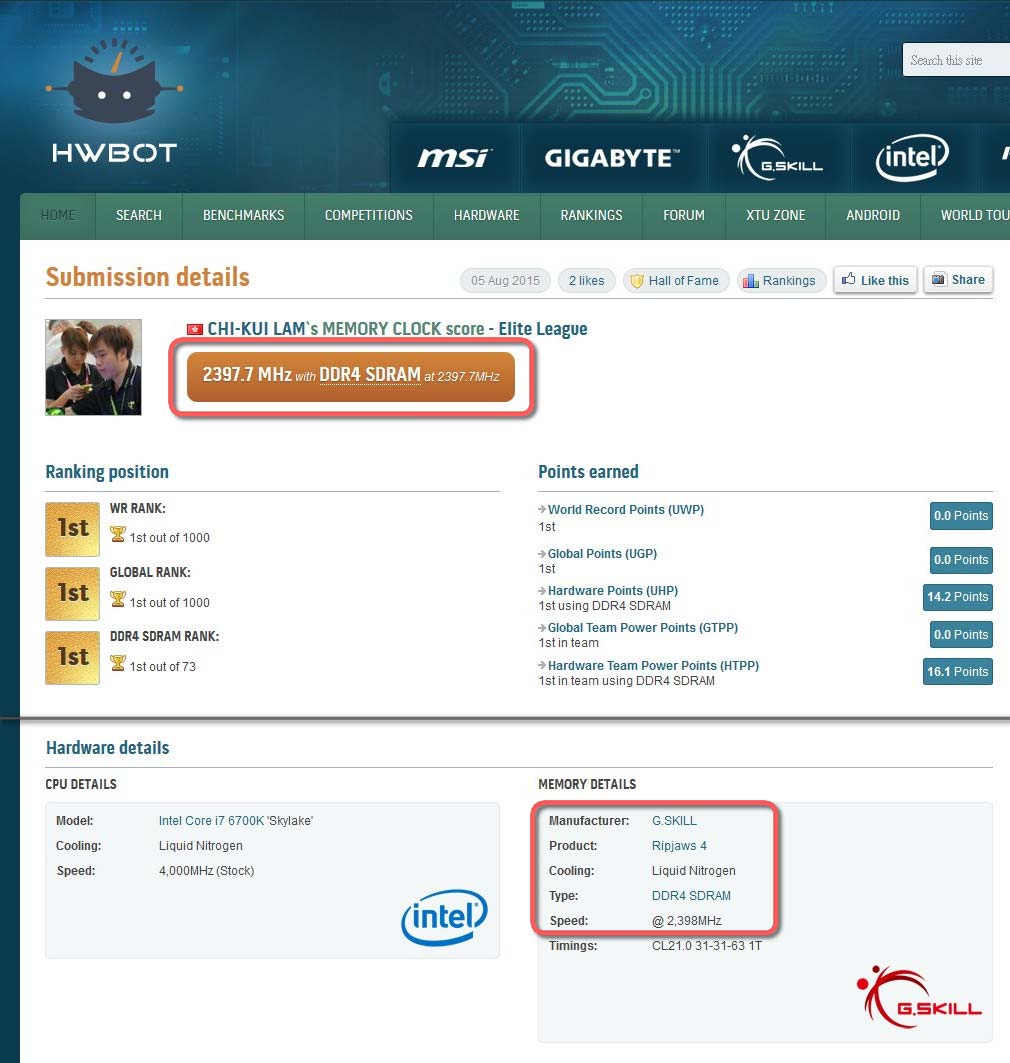Click the GIGABYTE sponsor logo
This screenshot has height=1063, width=1010.
(x=610, y=158)
